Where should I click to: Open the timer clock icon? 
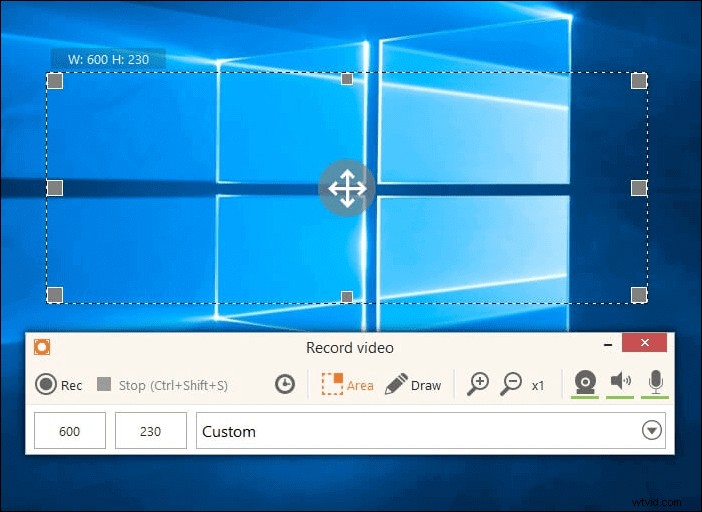[285, 384]
